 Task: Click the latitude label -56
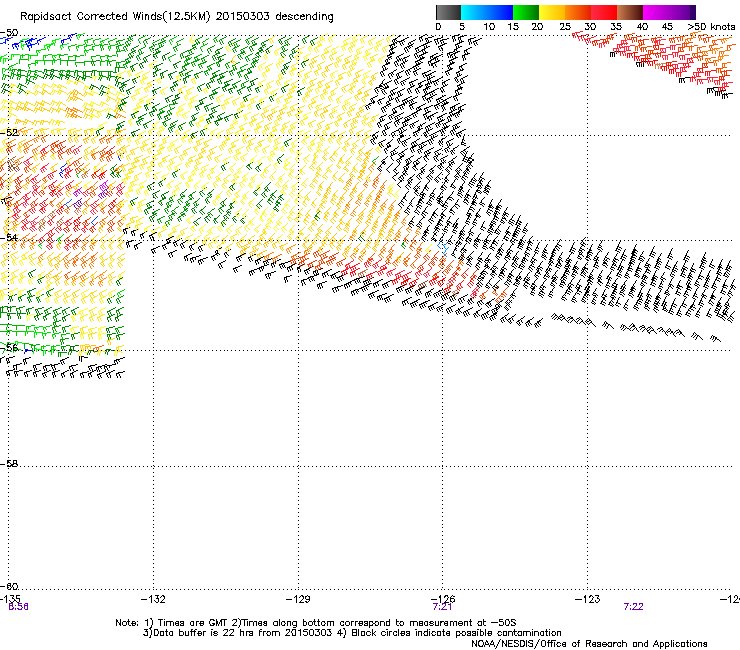coord(9,348)
